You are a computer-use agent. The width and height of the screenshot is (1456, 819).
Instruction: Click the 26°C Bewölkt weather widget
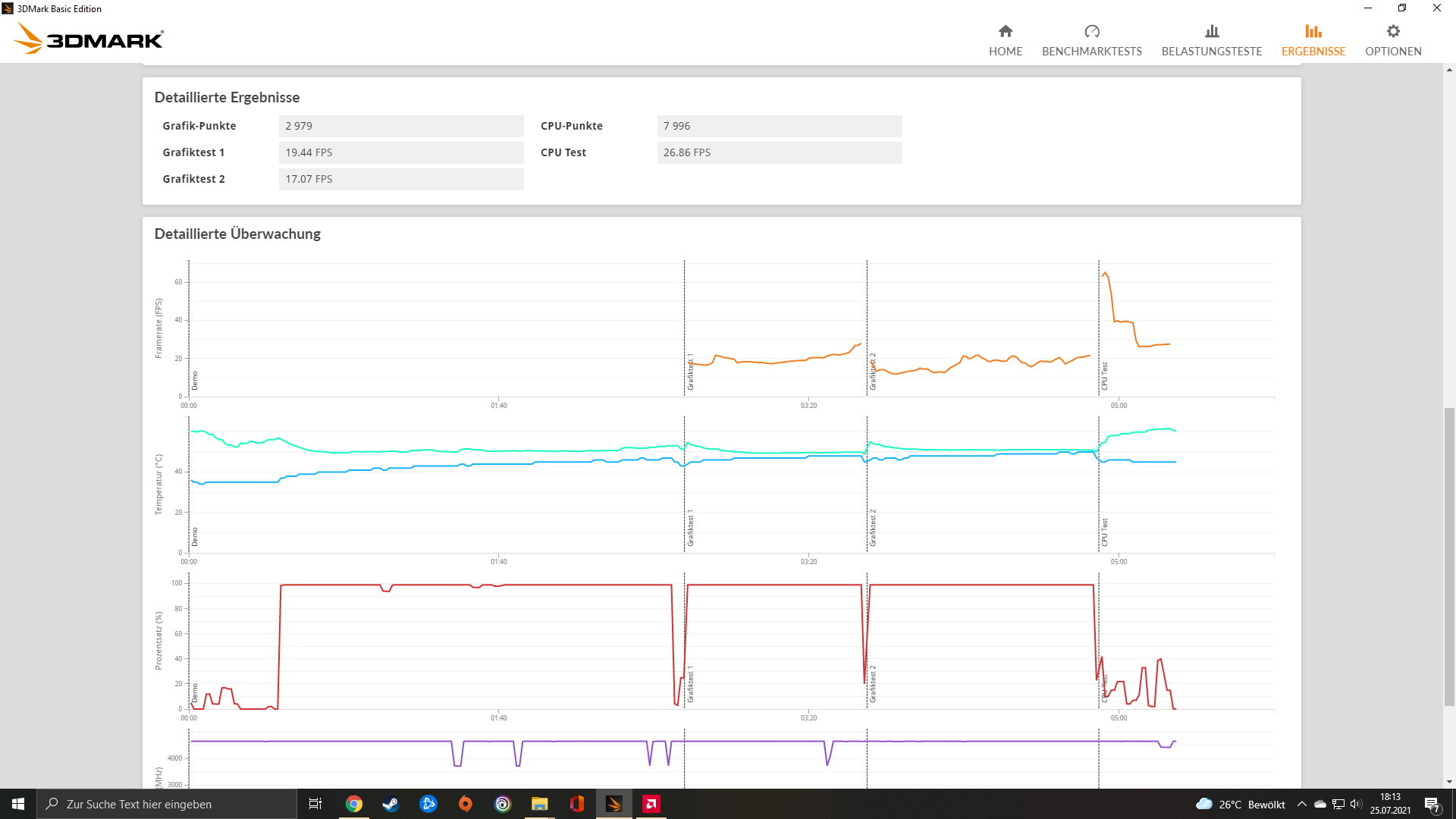pyautogui.click(x=1241, y=804)
